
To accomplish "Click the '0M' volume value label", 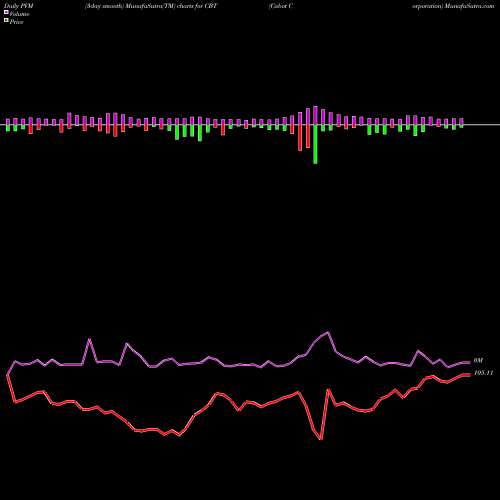I will coord(478,361).
